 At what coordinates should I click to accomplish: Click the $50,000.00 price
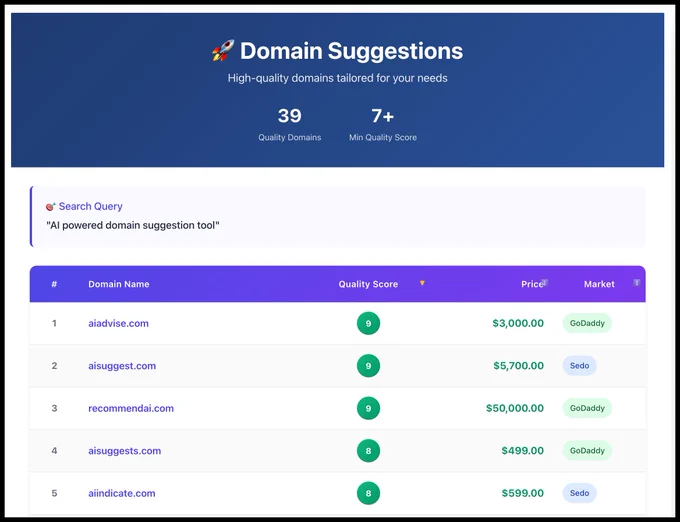tap(515, 408)
